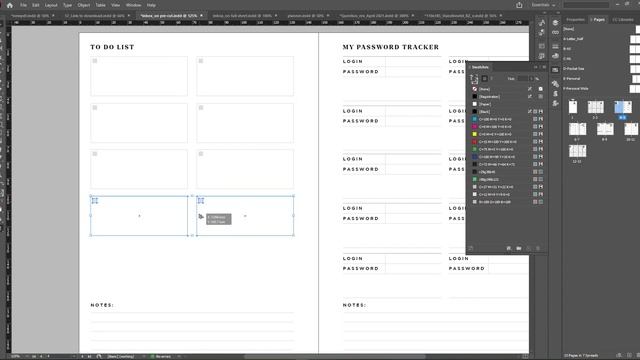The image size is (640, 360).
Task: Click the search field in the top bar
Action: pos(586,5)
